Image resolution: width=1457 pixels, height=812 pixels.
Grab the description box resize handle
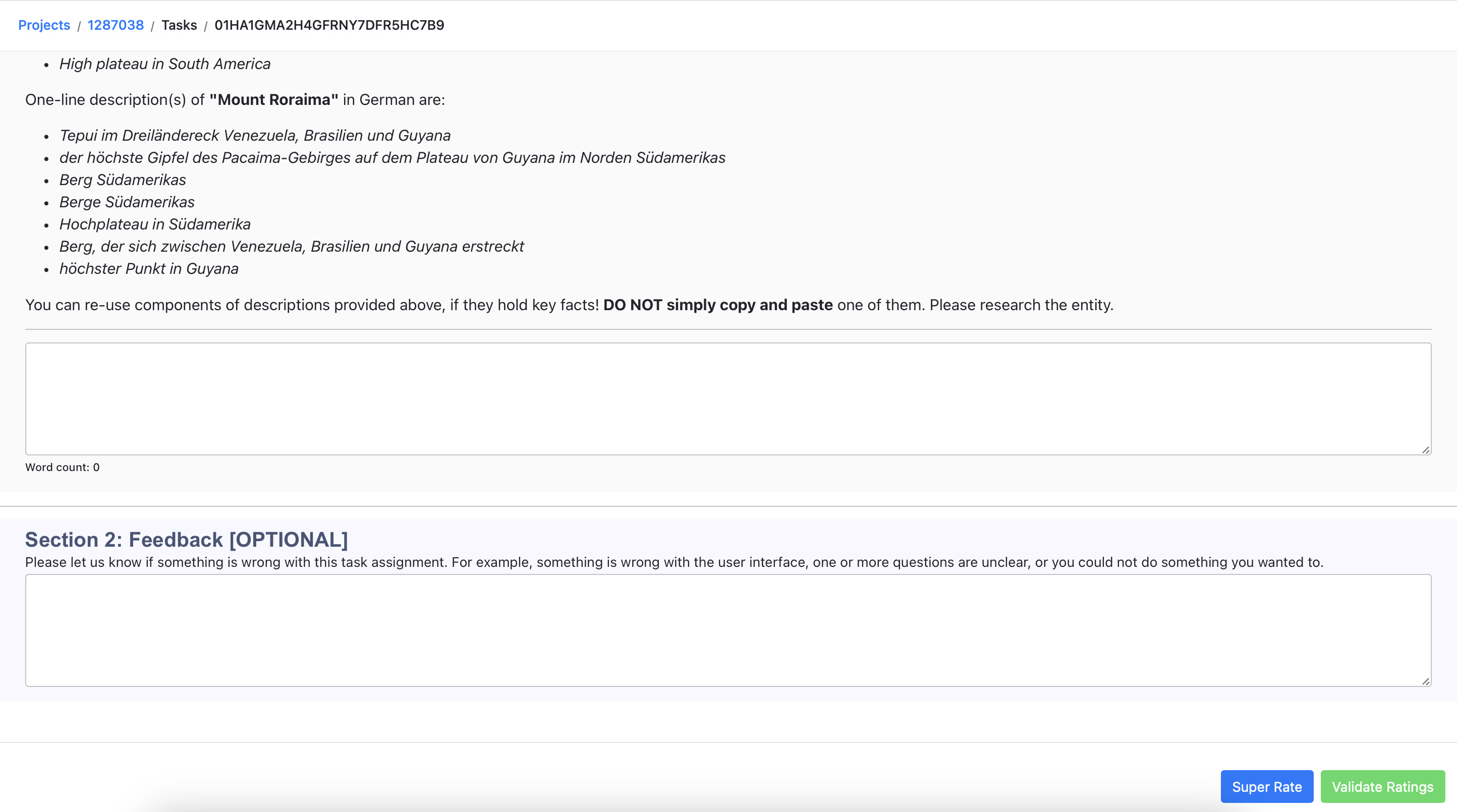point(1425,450)
